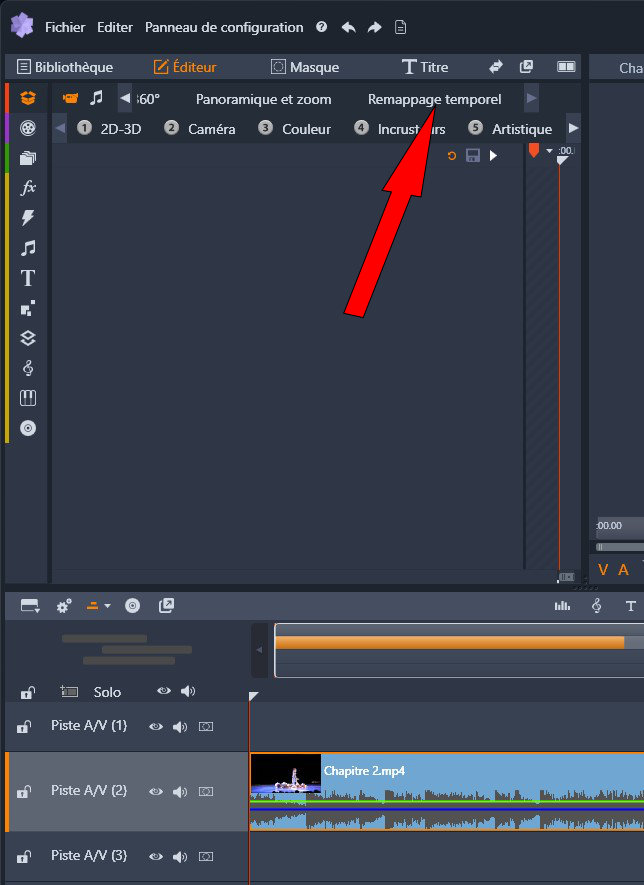Open the disc icon in left sidebar
644x885 pixels.
pyautogui.click(x=28, y=428)
